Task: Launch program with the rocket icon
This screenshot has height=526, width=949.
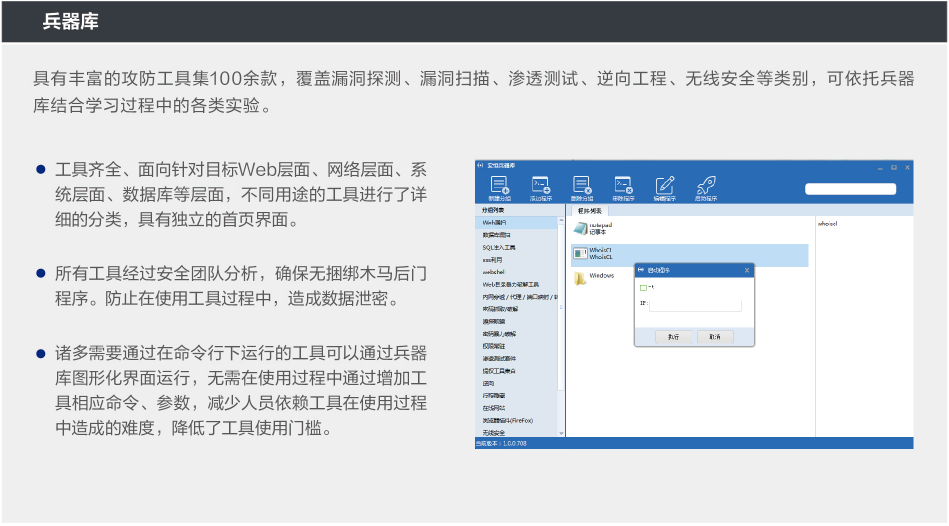Action: [x=705, y=186]
